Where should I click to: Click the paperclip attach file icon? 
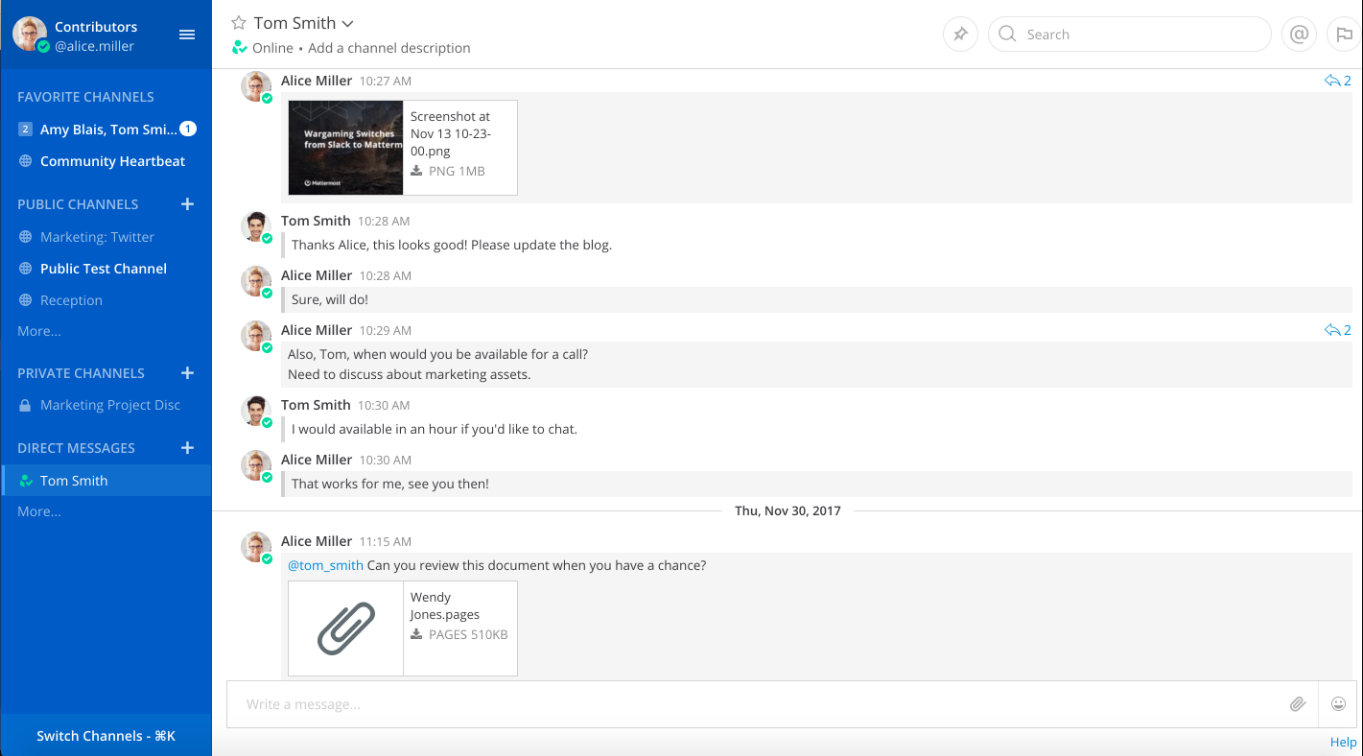pos(1297,704)
